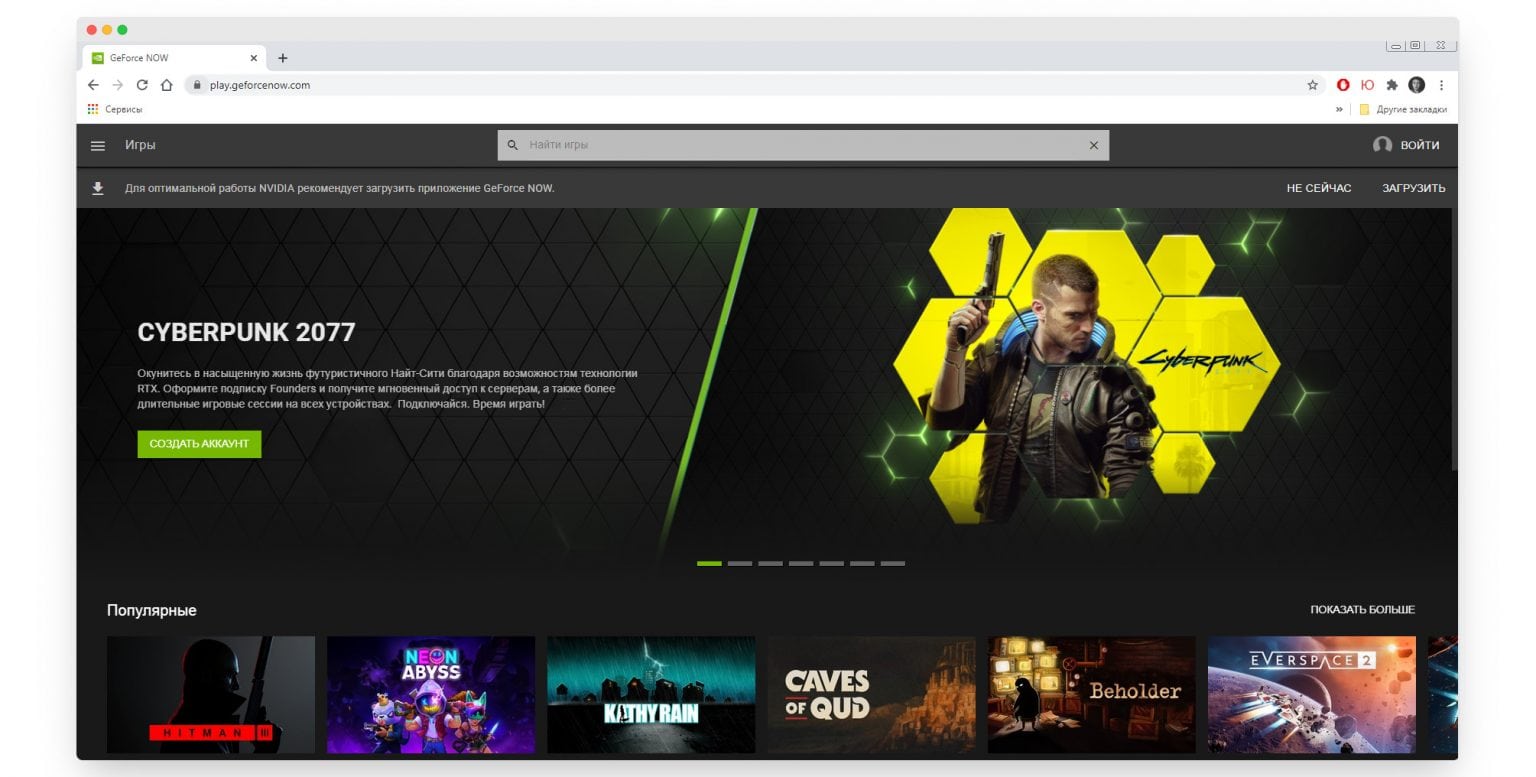
Task: Click the СОЗДАТЬ АККАУНТ button
Action: pyautogui.click(x=199, y=444)
